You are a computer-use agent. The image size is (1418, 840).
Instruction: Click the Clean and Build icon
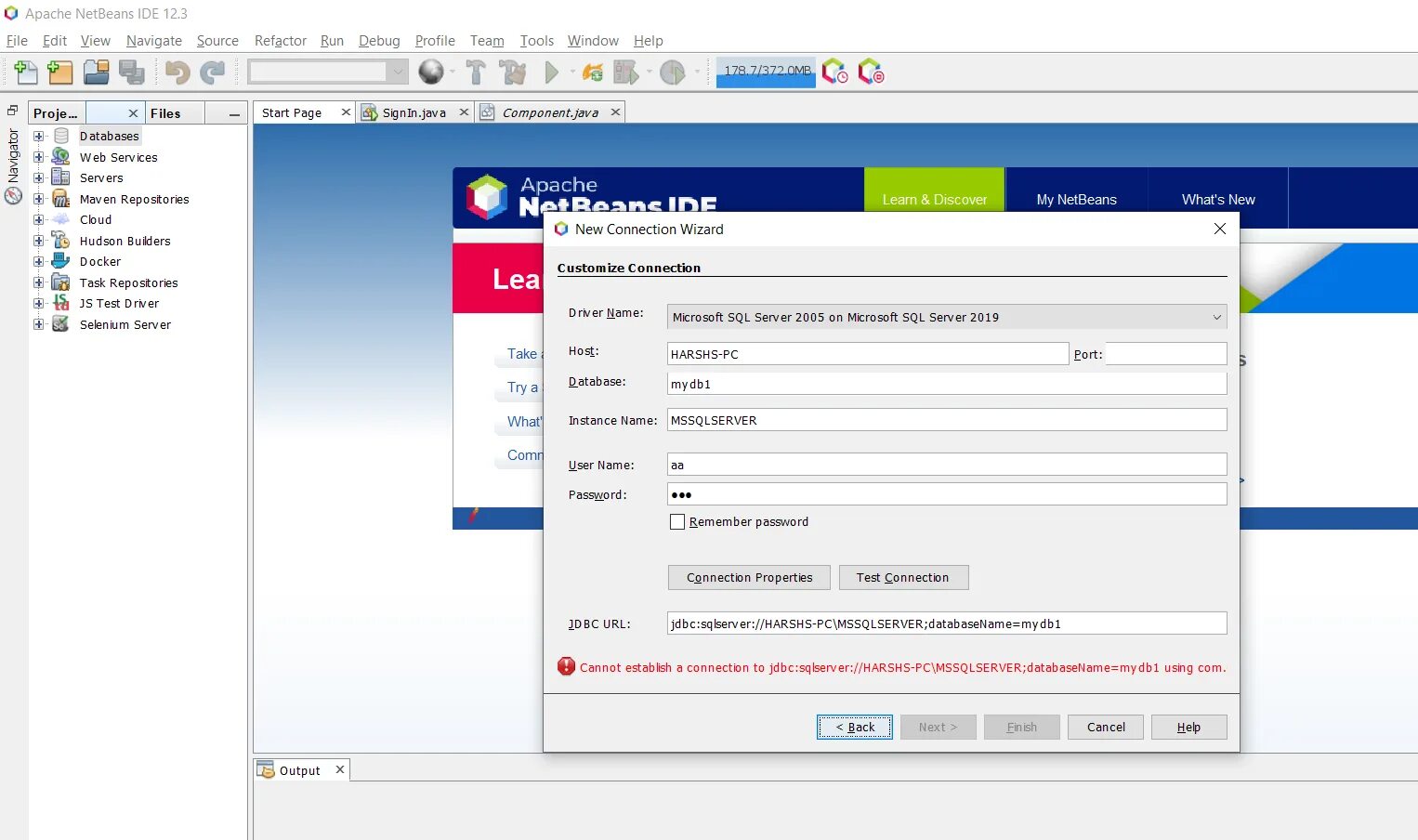pyautogui.click(x=512, y=72)
